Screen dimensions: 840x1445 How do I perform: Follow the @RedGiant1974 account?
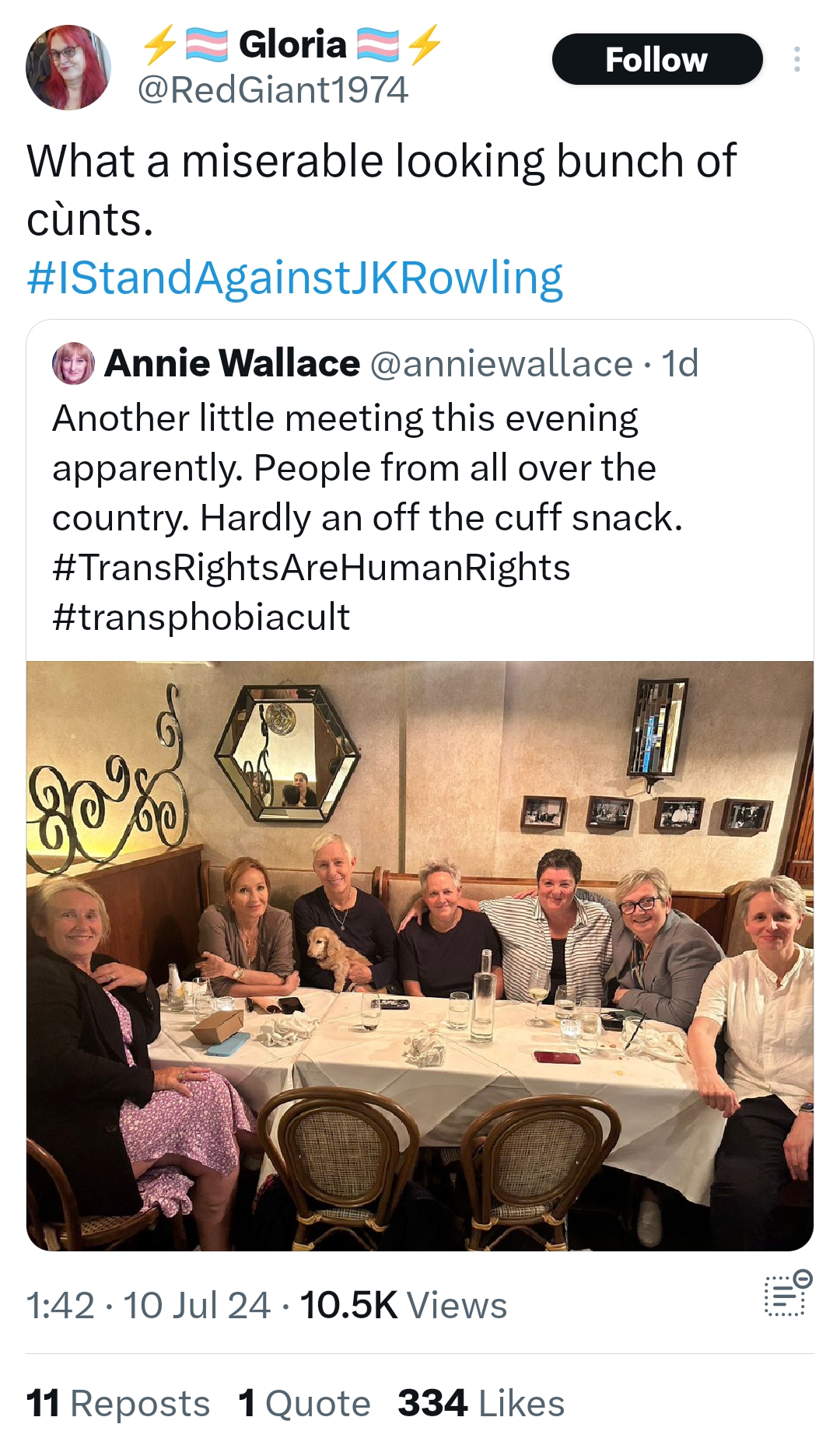click(x=657, y=59)
